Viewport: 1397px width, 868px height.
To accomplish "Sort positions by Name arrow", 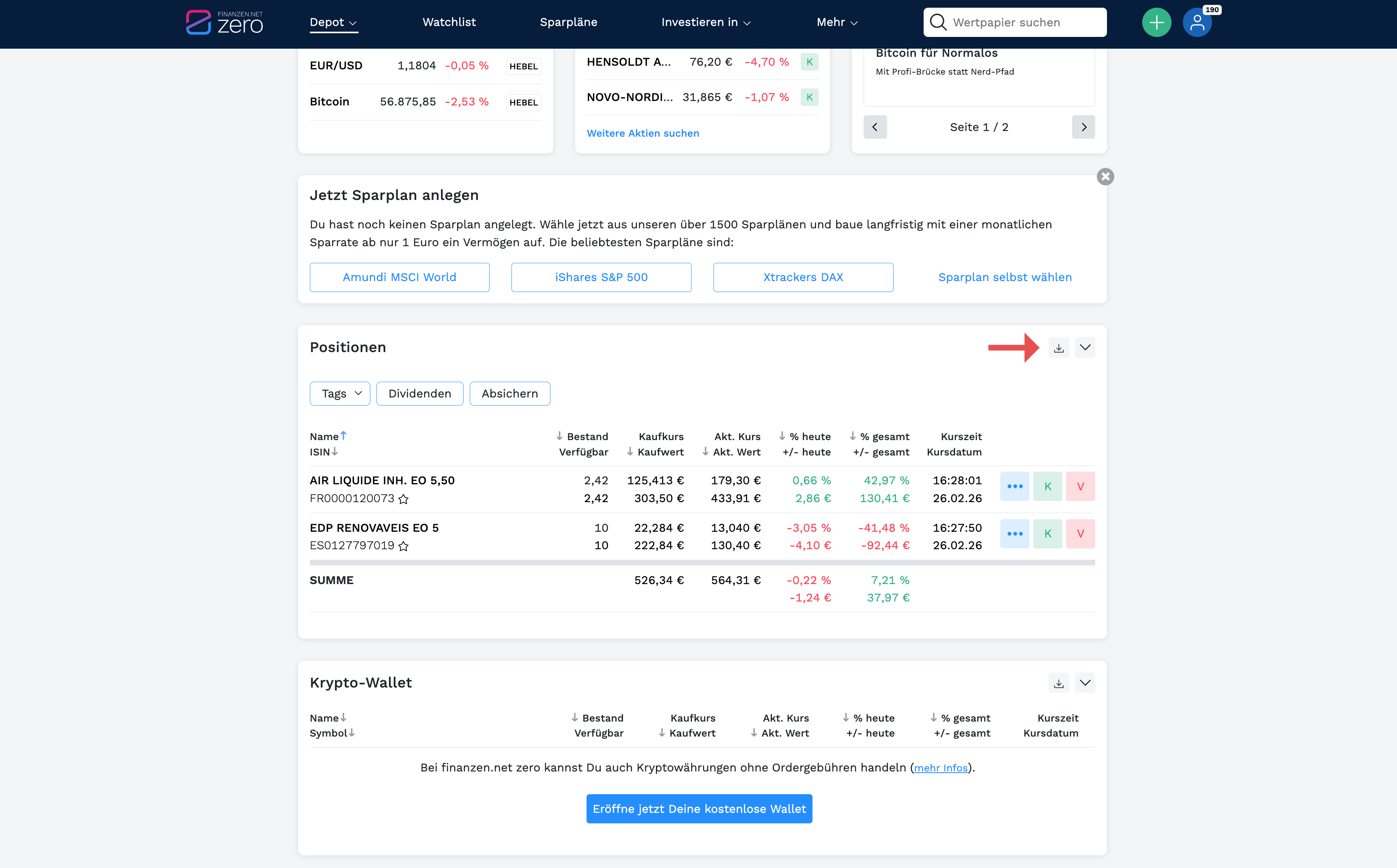I will 343,436.
